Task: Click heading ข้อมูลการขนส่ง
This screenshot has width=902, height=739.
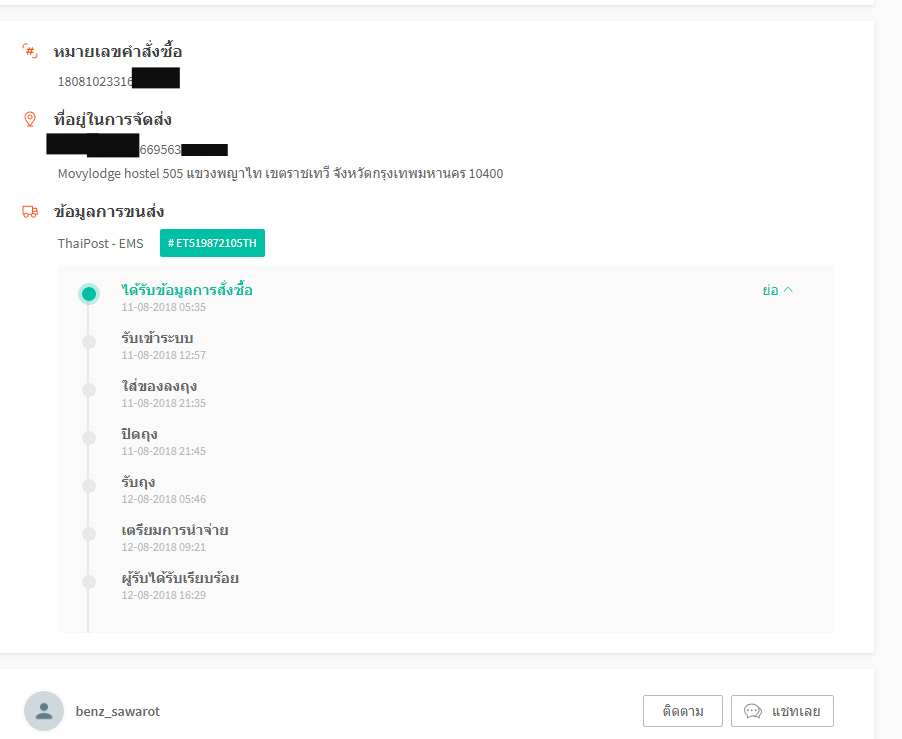Action: click(x=109, y=212)
